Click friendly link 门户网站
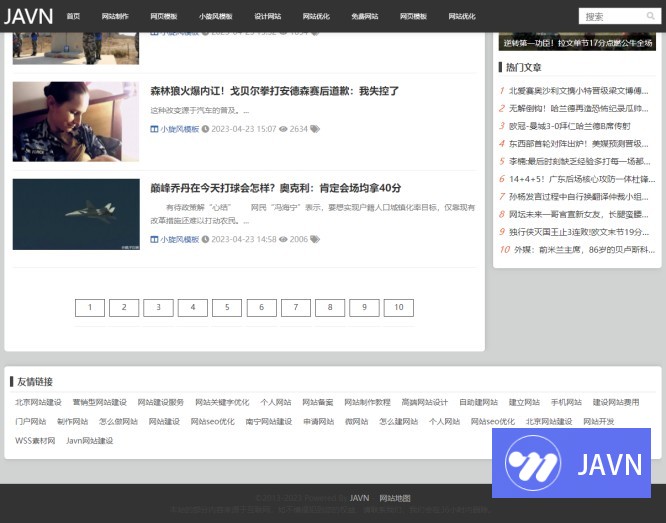 (x=31, y=421)
